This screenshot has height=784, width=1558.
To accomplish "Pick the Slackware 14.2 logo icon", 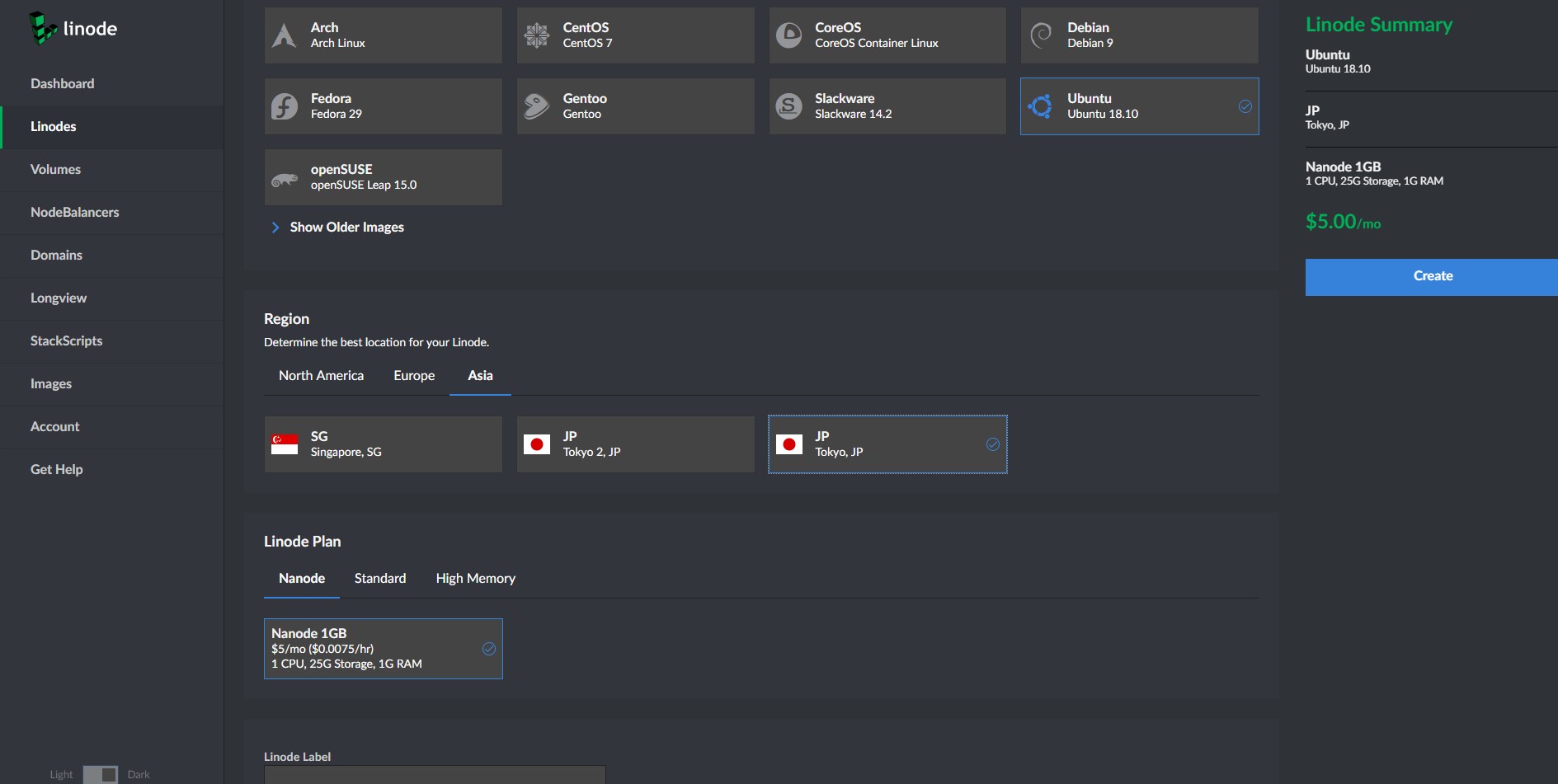I will click(x=789, y=106).
